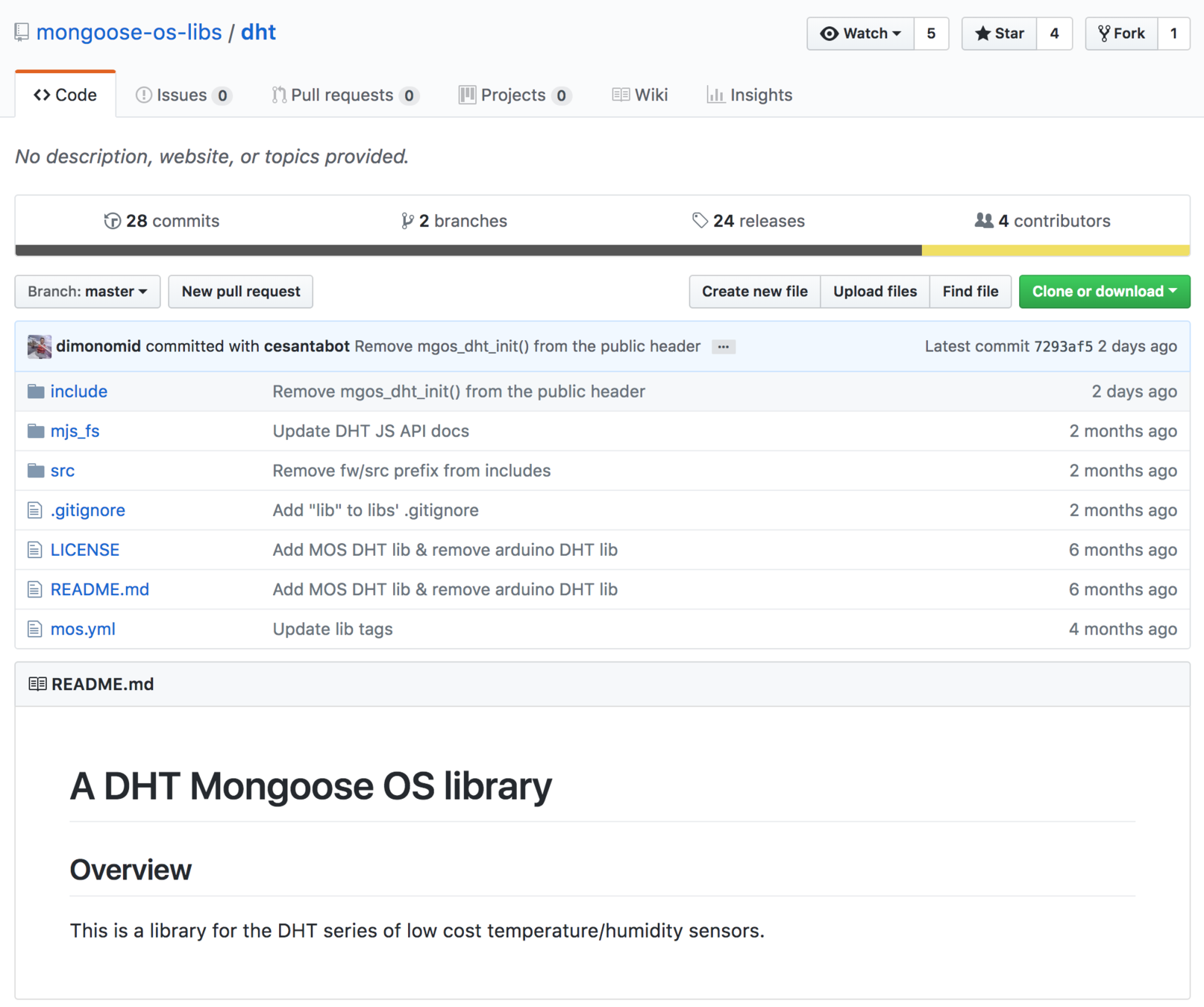Click the LICENSE file icon
The image size is (1204, 1007).
(x=35, y=550)
